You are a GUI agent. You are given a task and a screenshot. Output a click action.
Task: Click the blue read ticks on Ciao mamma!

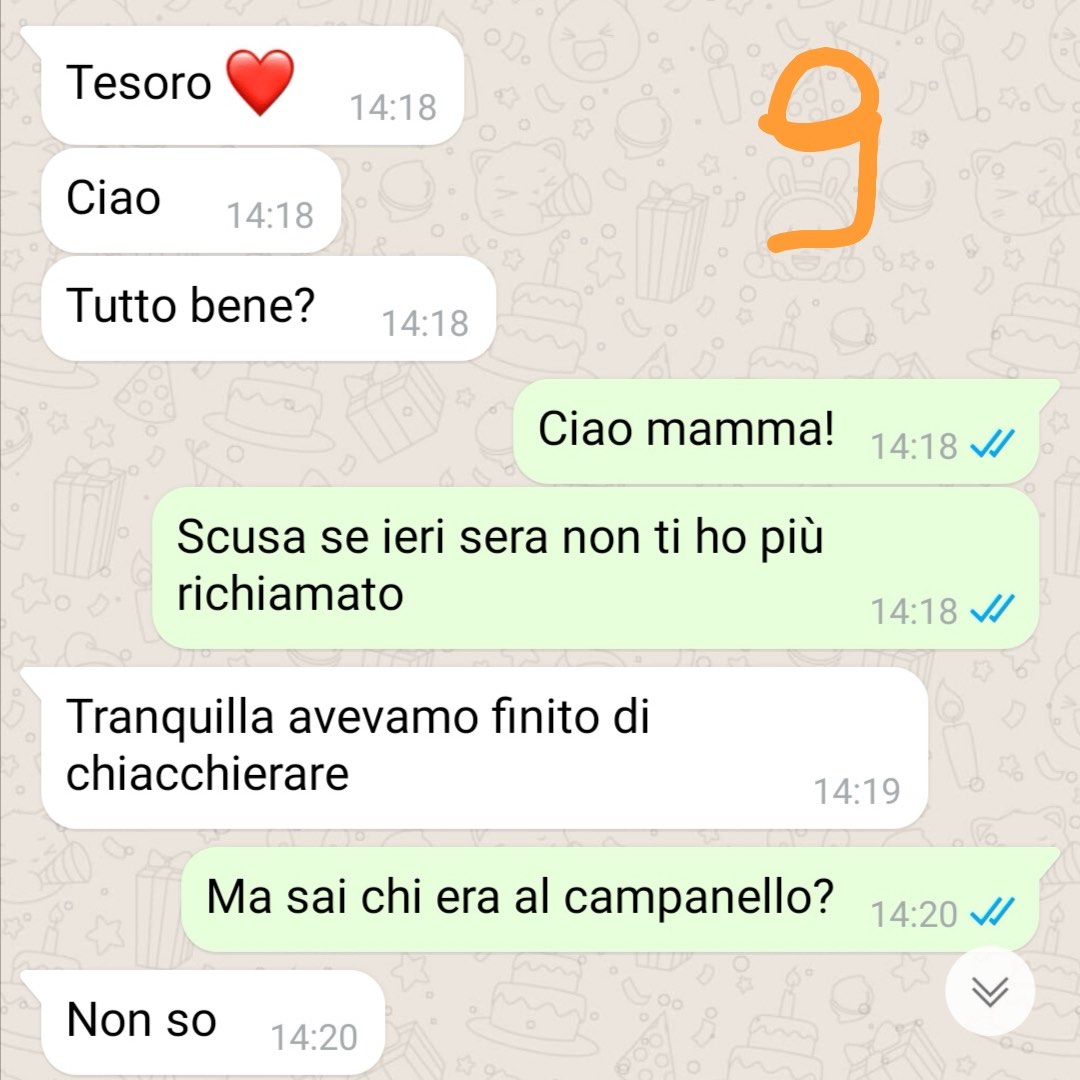click(x=992, y=444)
